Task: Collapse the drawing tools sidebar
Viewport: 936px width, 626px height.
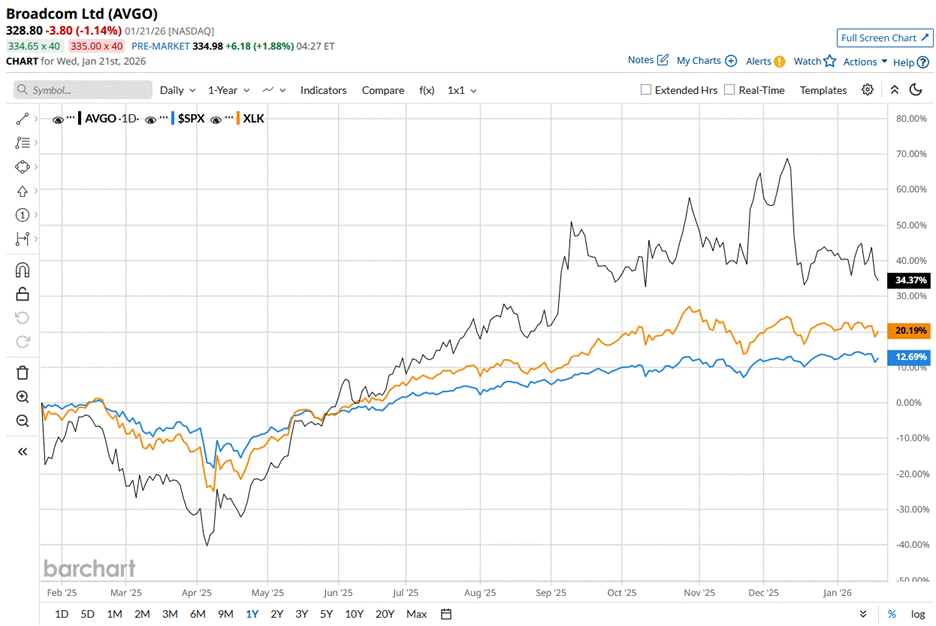Action: point(22,452)
